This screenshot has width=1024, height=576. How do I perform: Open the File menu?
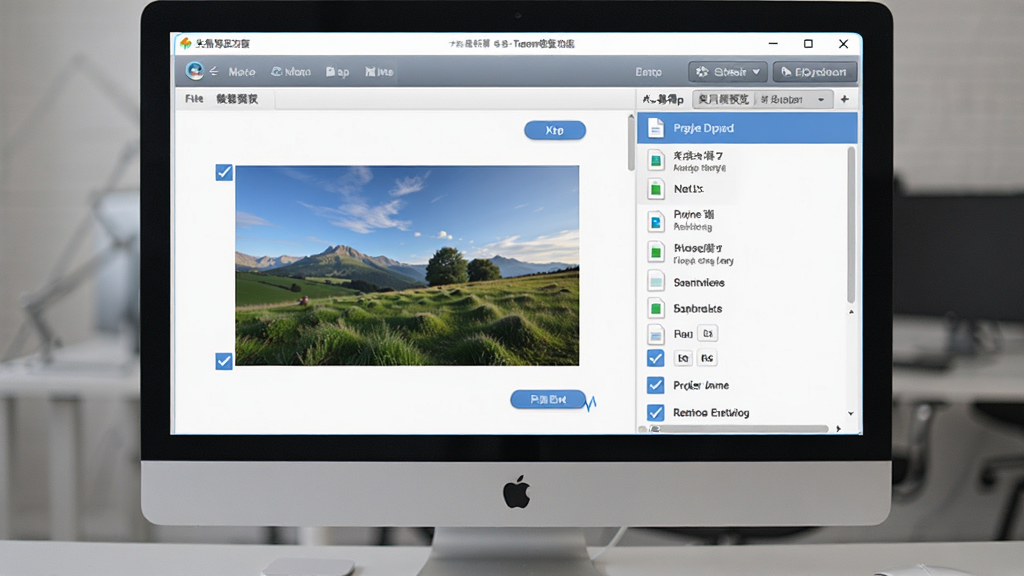(194, 99)
